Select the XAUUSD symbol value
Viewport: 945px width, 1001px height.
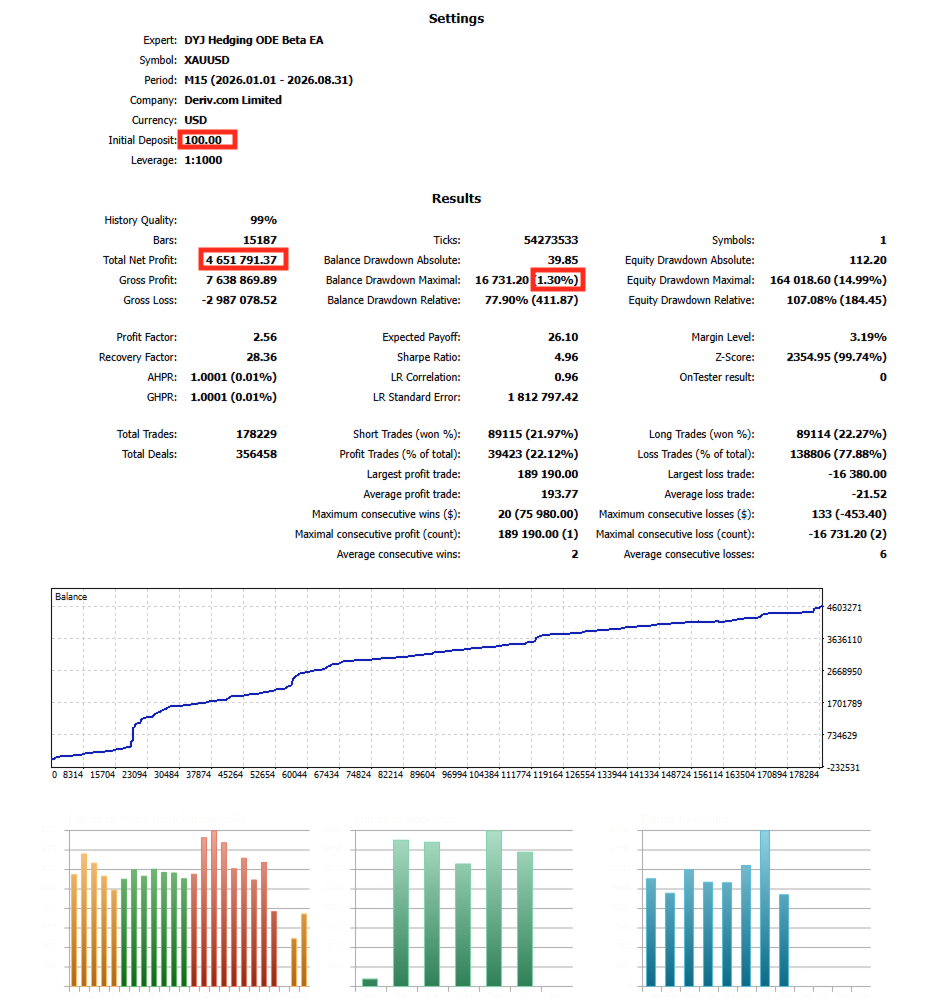click(207, 60)
